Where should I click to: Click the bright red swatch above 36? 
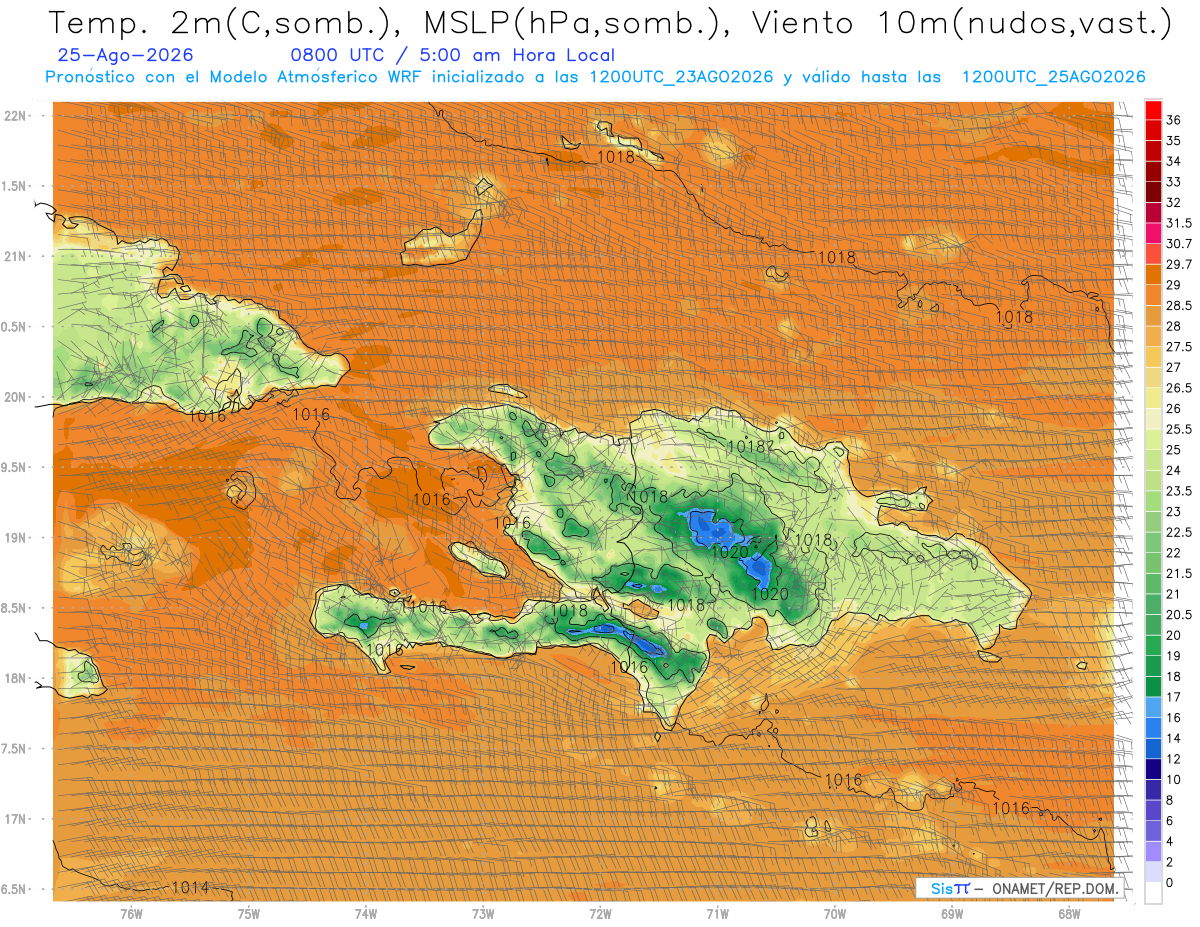click(x=1153, y=110)
